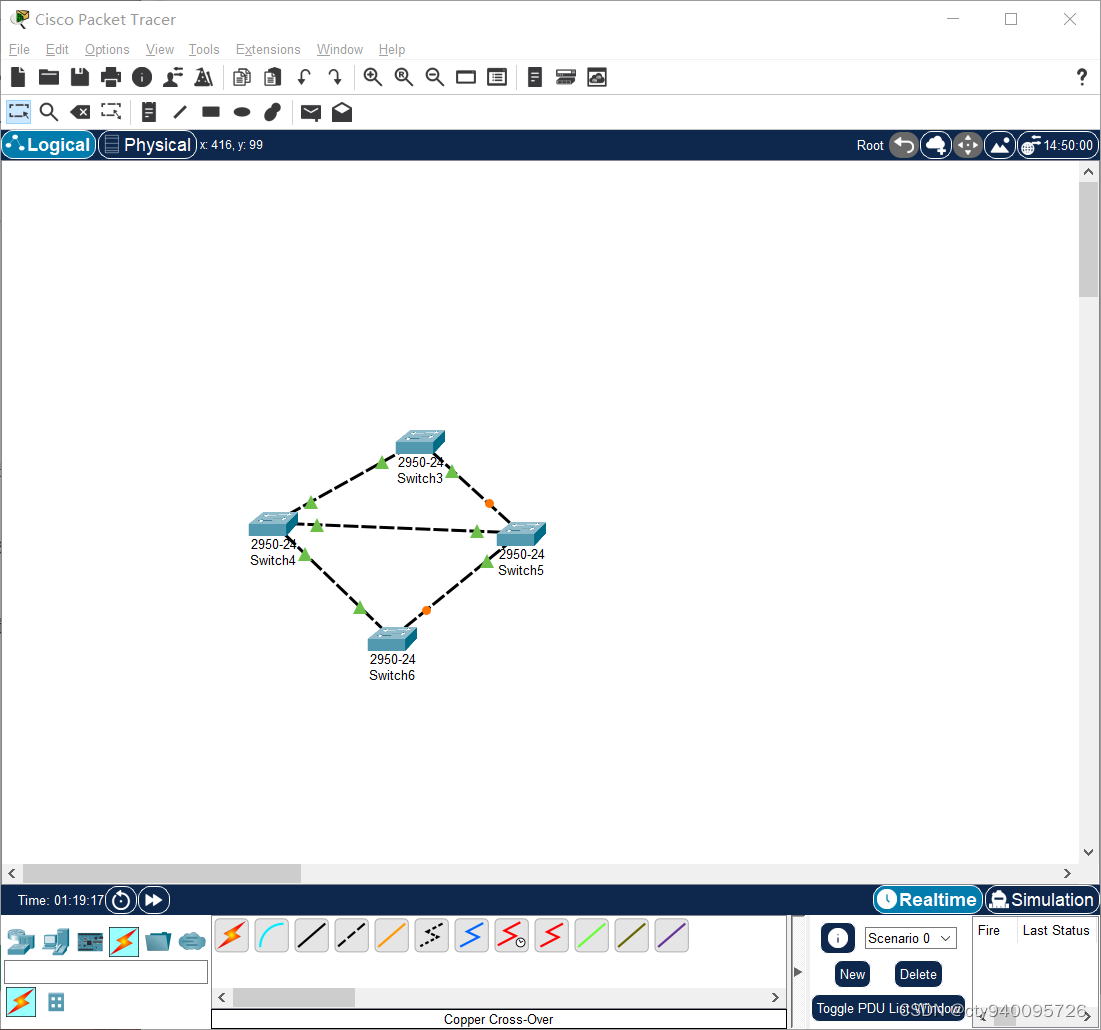
Task: Activate the Inspect magnifier tool
Action: pos(48,112)
